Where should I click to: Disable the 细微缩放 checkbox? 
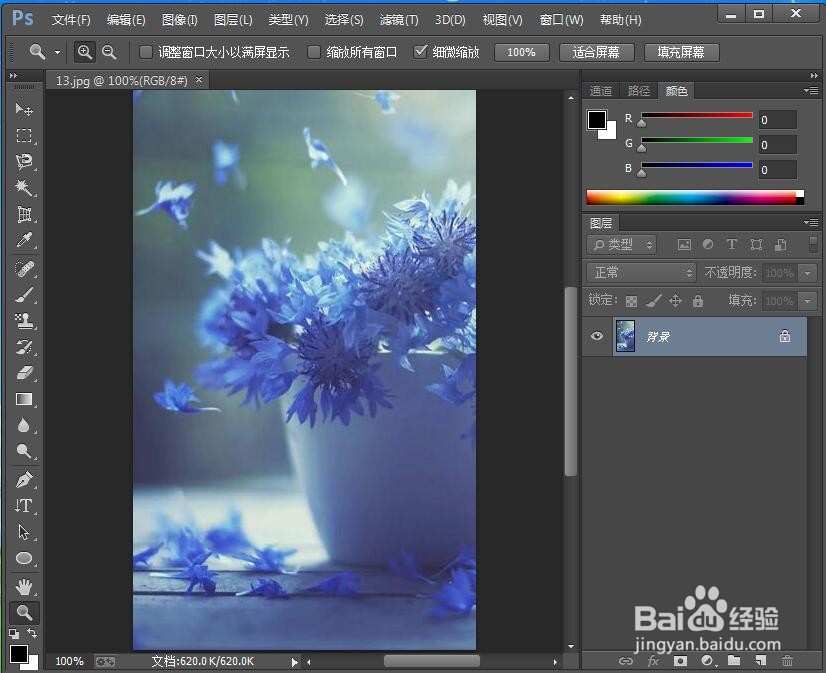pyautogui.click(x=422, y=52)
